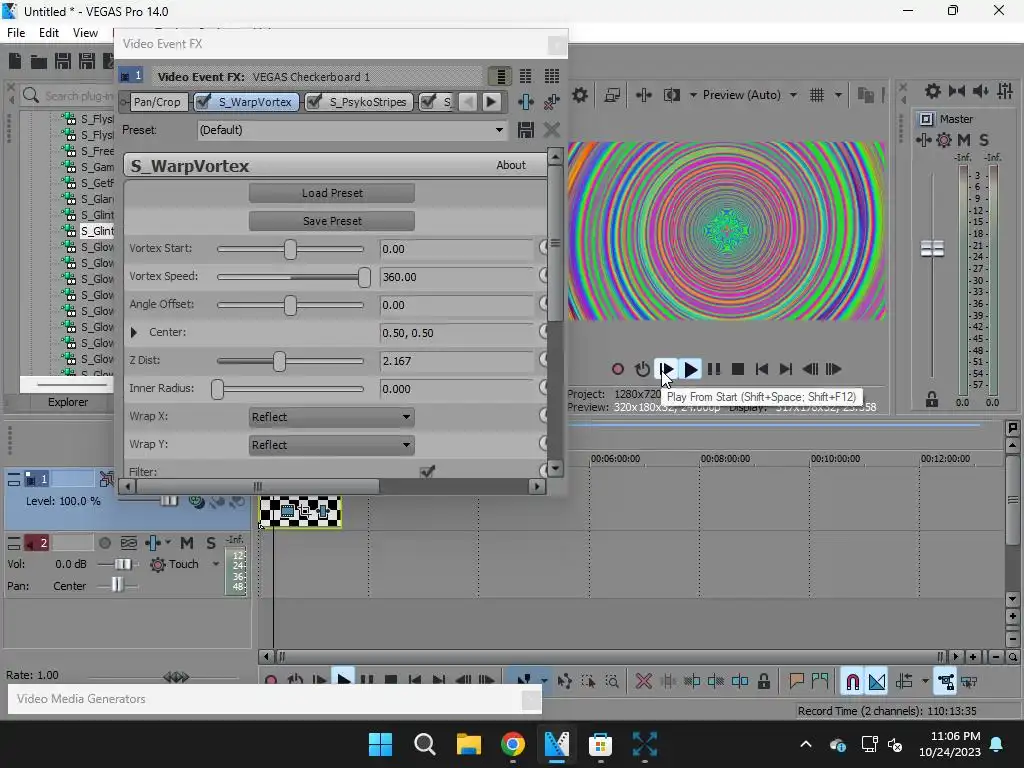
Task: Open the Edit menu
Action: [x=48, y=33]
